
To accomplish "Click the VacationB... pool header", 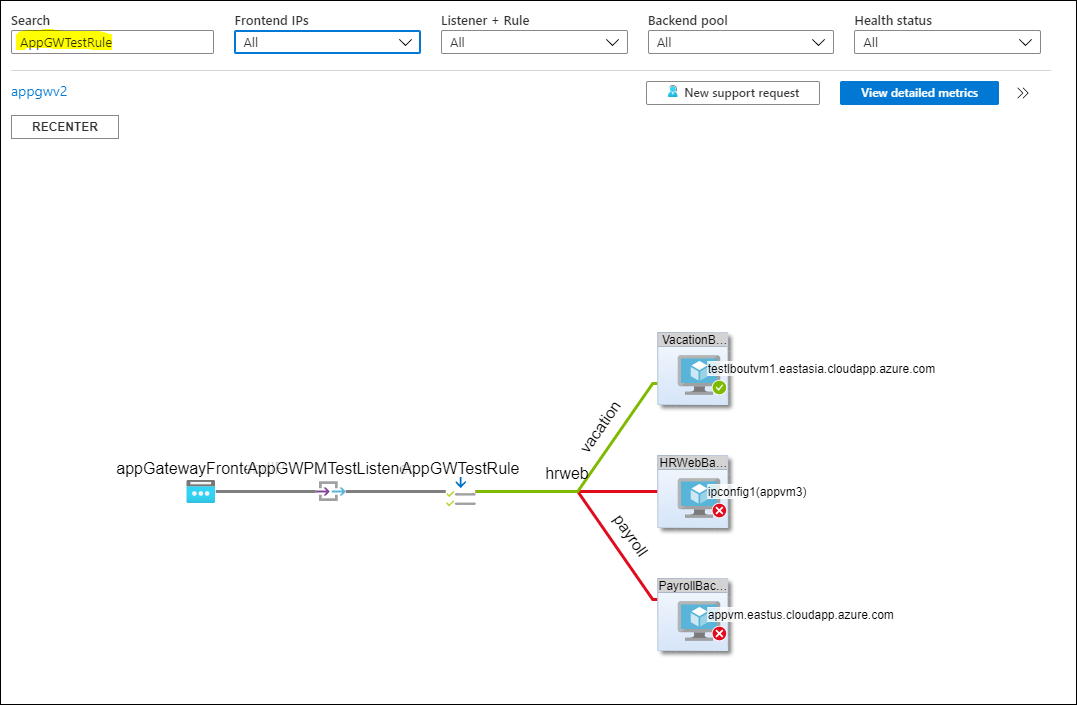I will [x=692, y=339].
